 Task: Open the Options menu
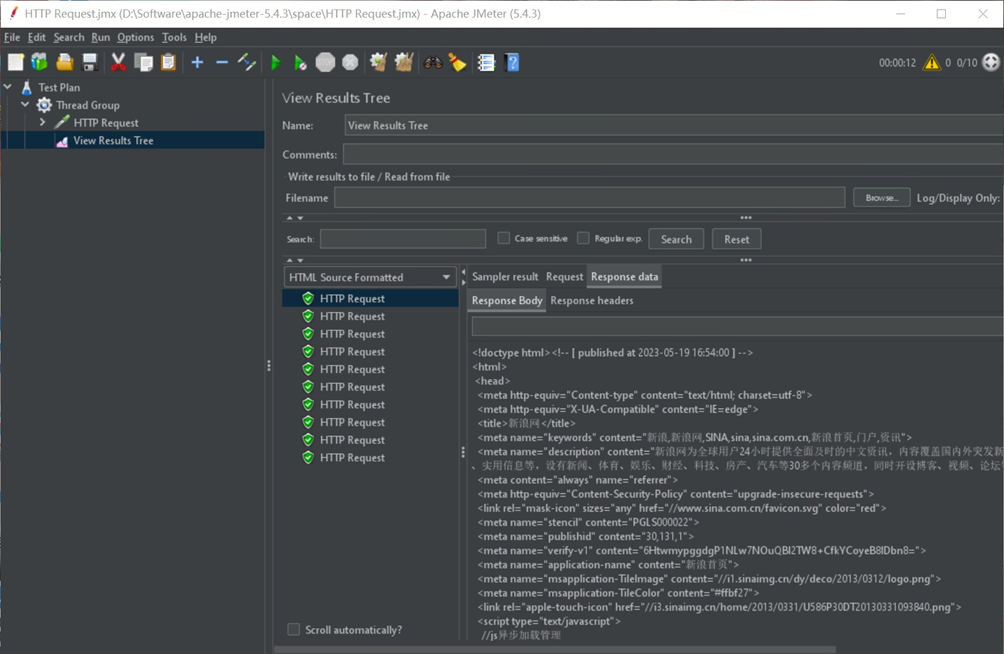[135, 37]
